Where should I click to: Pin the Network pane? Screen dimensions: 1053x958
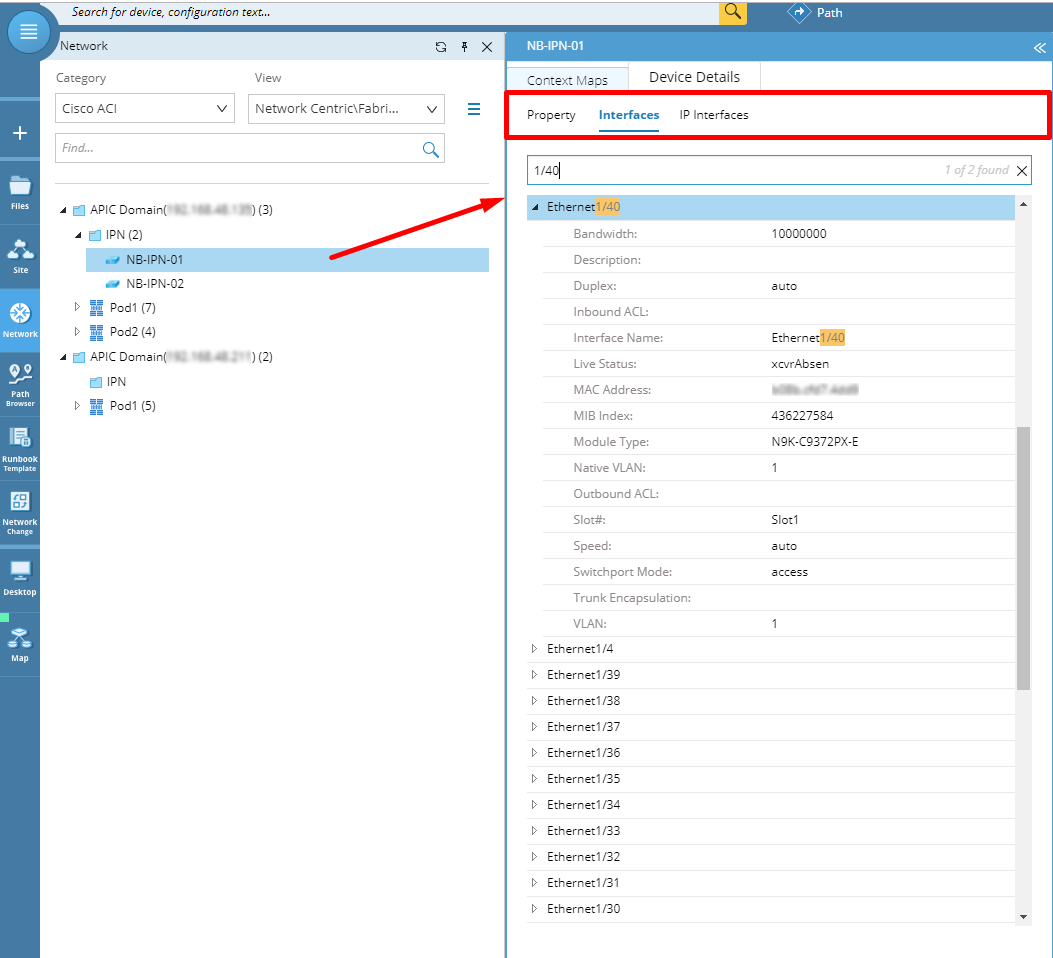click(464, 47)
